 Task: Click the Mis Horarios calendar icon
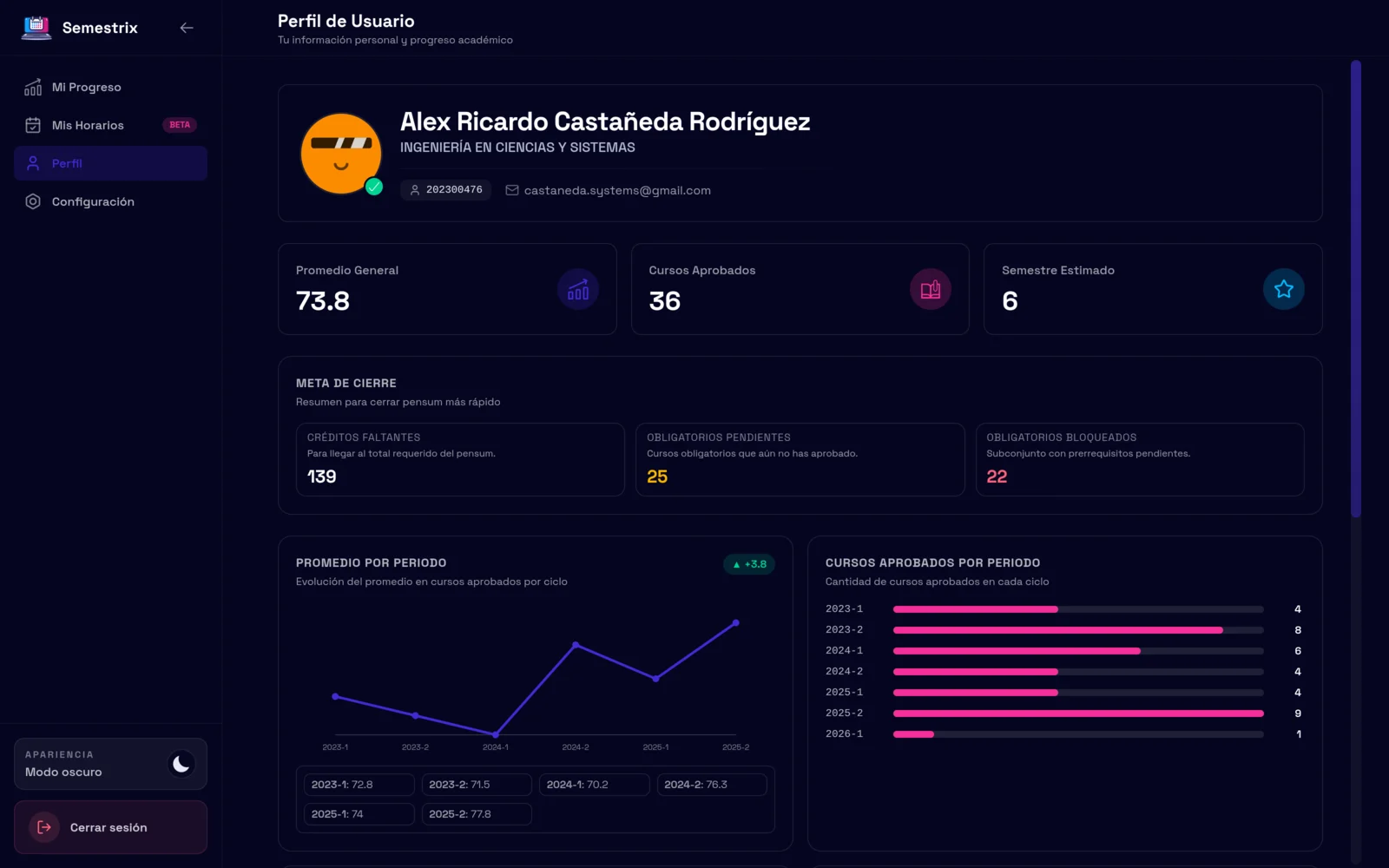[33, 125]
